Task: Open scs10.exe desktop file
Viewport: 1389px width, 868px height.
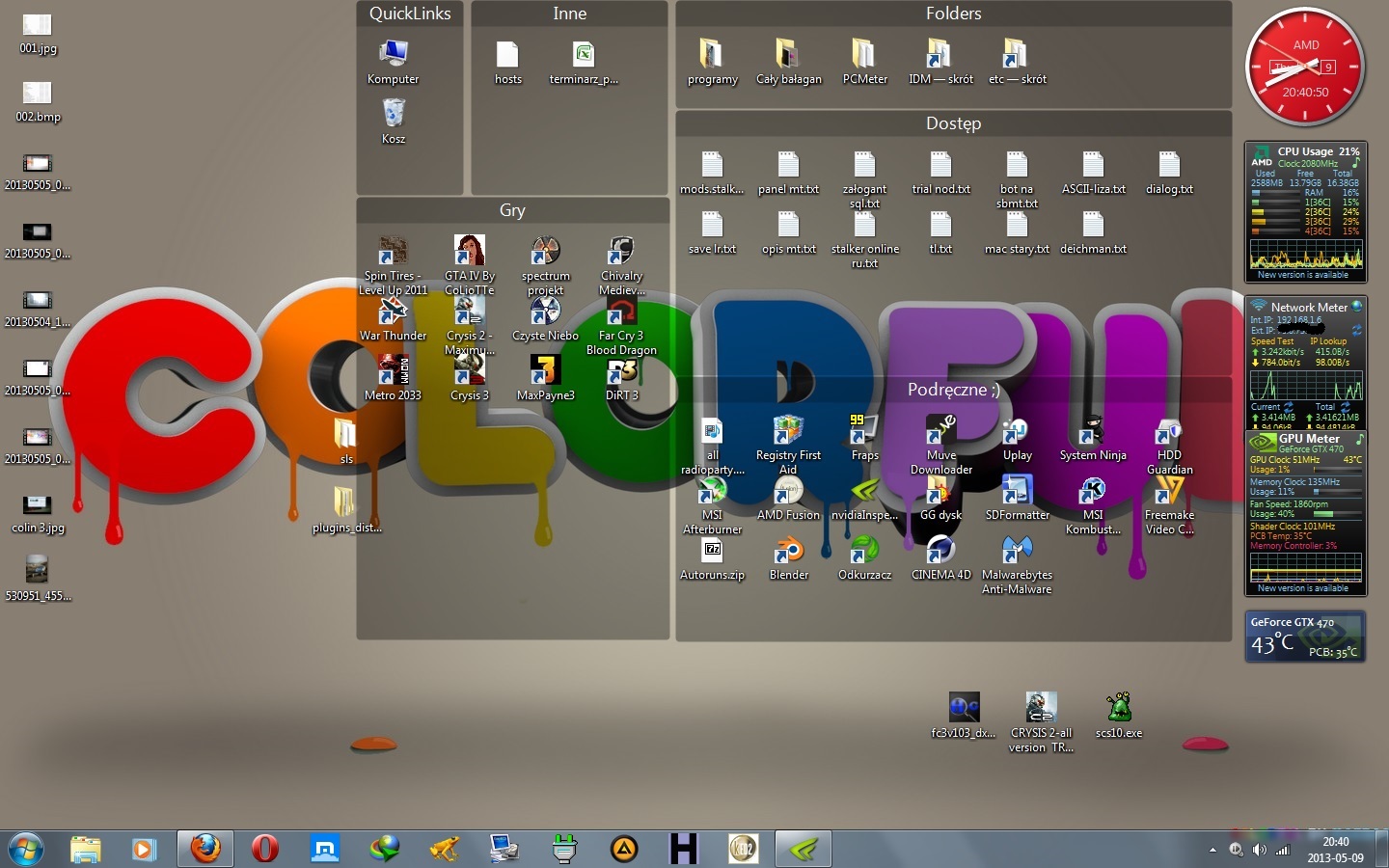Action: [x=1119, y=717]
